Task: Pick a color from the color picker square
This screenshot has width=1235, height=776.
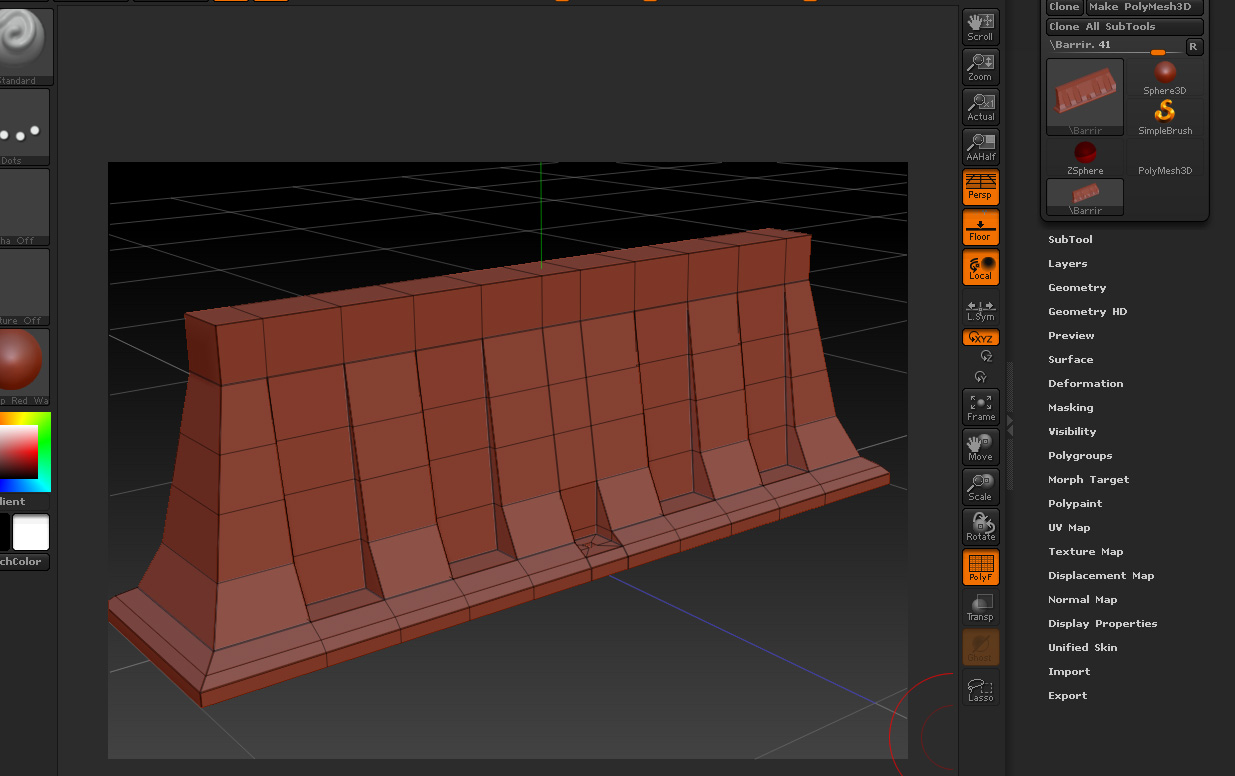Action: (x=19, y=452)
